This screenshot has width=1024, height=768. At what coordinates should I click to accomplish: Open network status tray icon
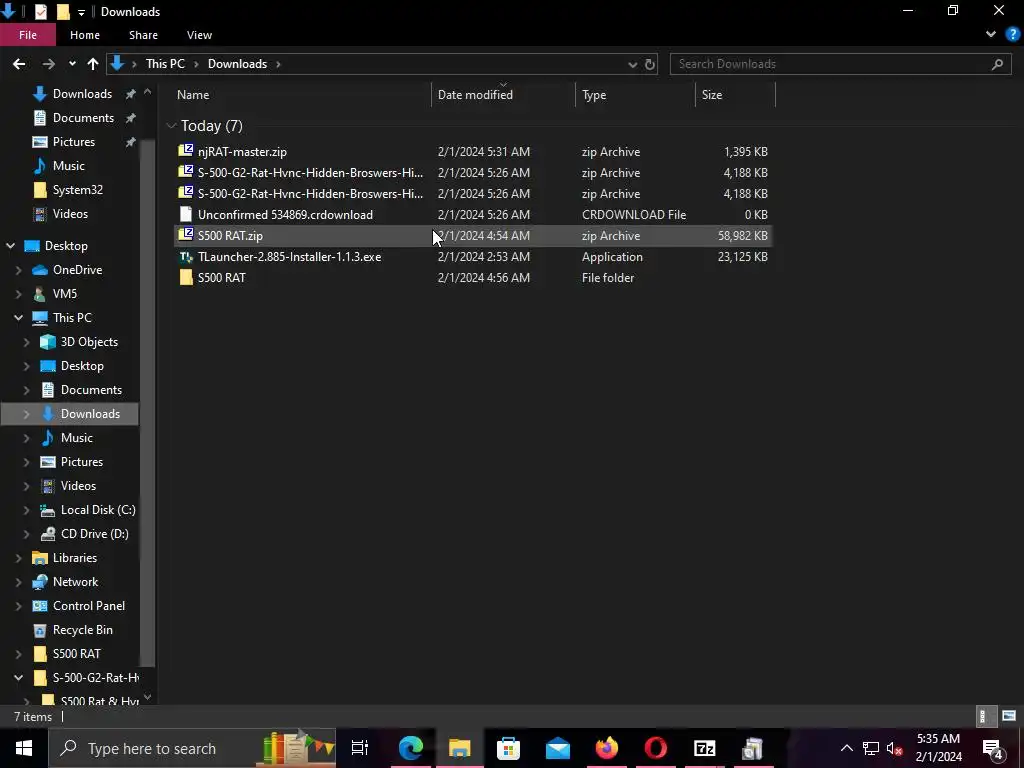(871, 748)
